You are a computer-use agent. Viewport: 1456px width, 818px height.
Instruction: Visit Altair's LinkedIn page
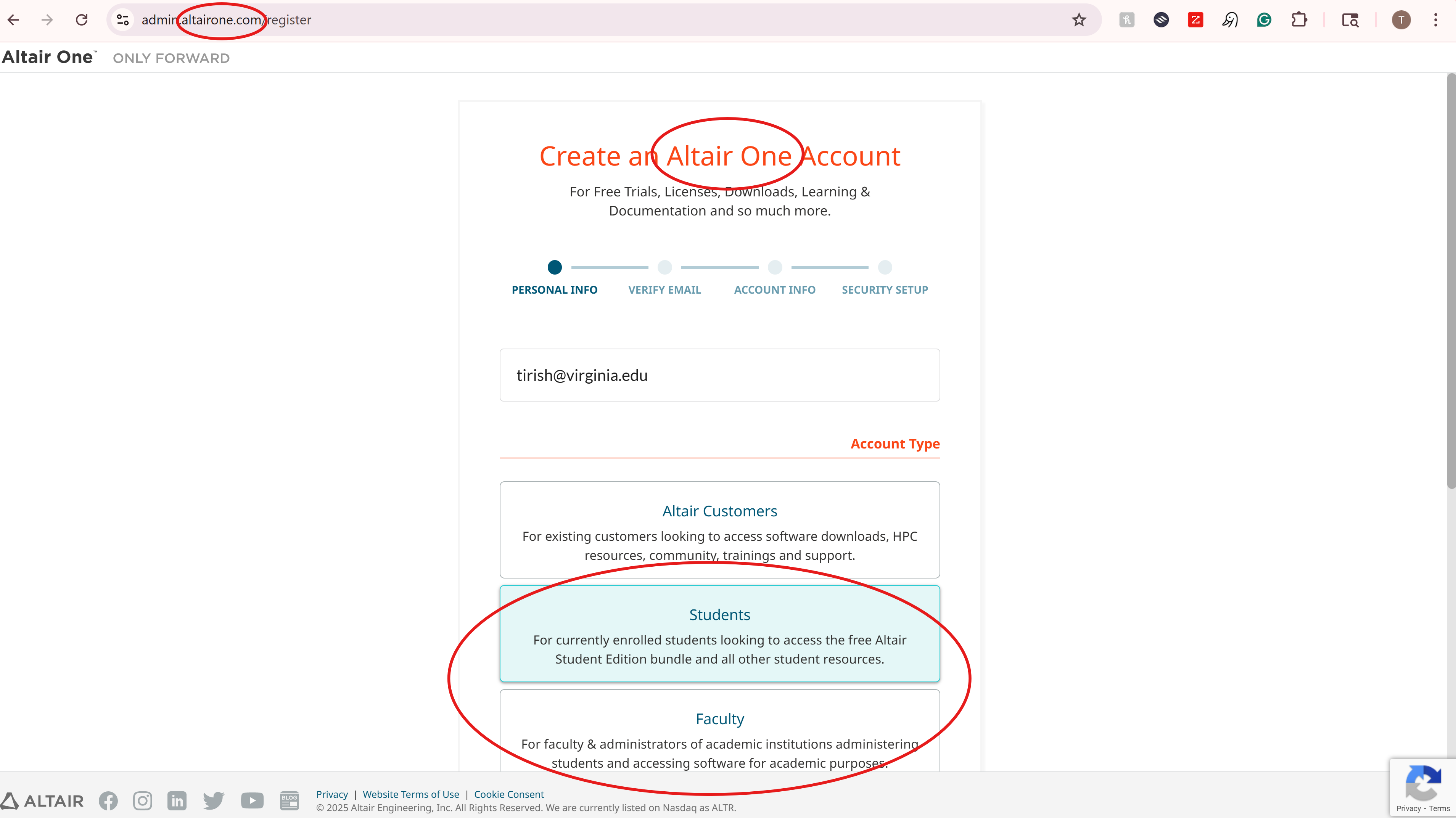tap(177, 800)
